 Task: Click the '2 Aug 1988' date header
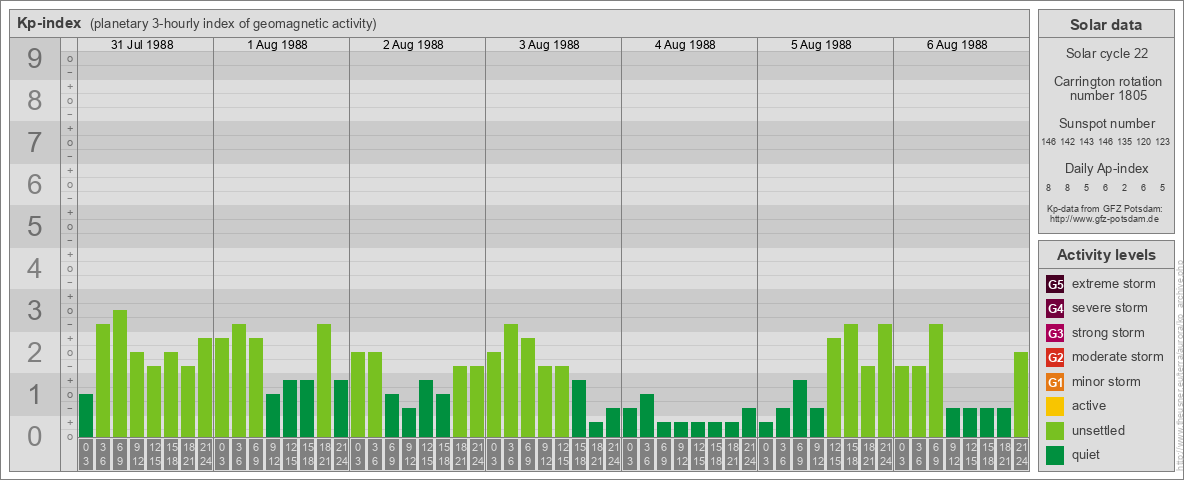pos(413,45)
